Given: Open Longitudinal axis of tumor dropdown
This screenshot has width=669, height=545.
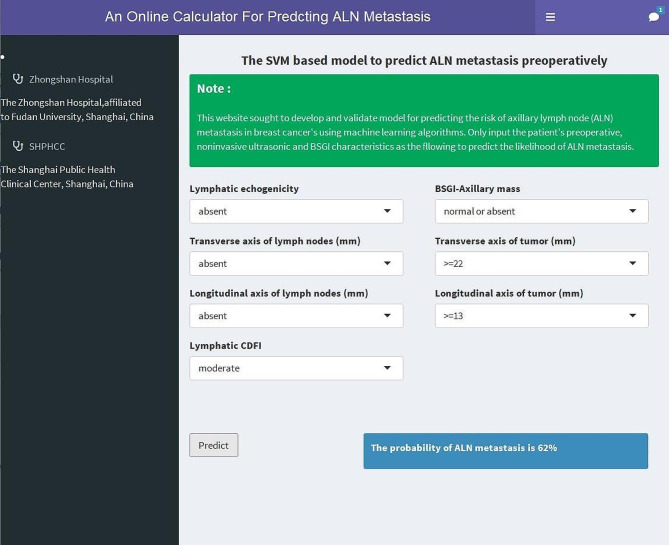Looking at the screenshot, I should [x=541, y=316].
